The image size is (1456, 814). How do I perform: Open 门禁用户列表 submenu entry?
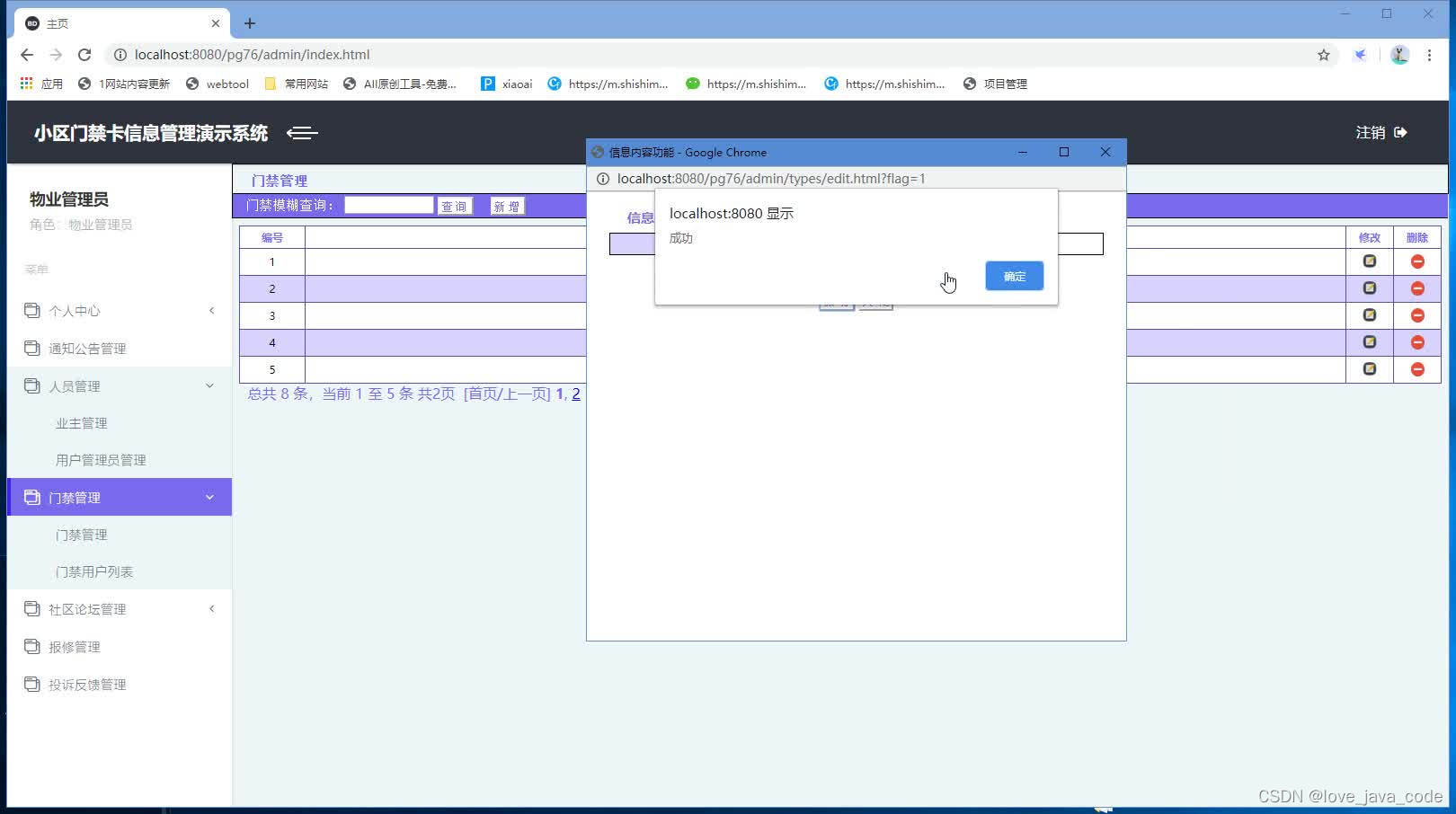(94, 571)
